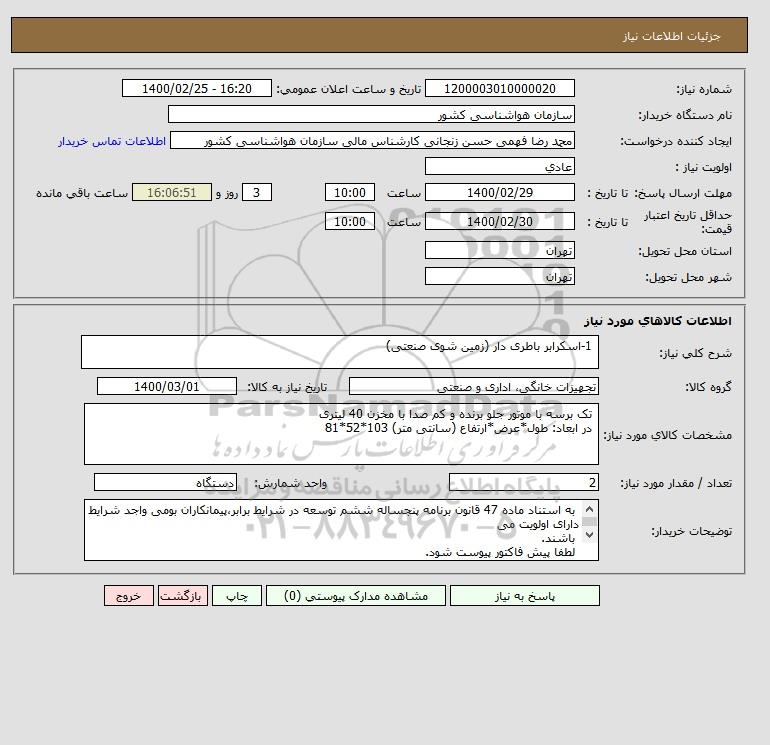Click the remaining time field 16:06:51
The height and width of the screenshot is (745, 770).
[x=172, y=193]
